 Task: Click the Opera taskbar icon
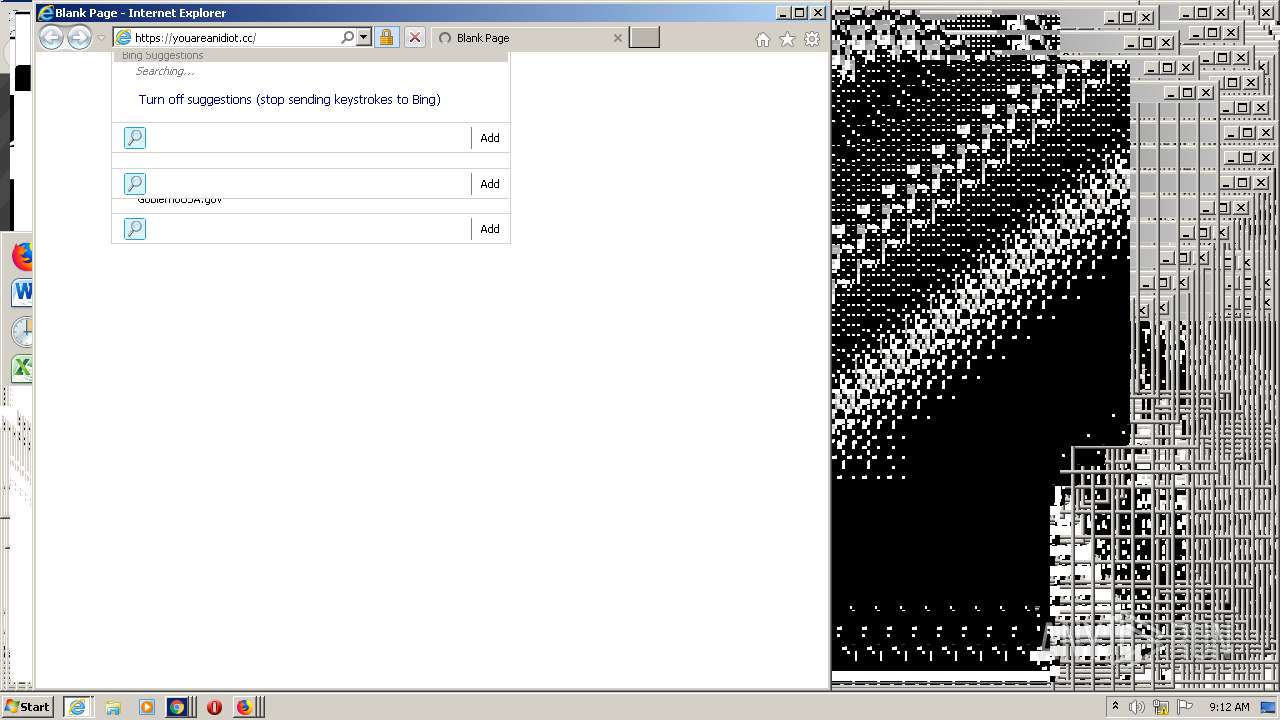click(214, 707)
